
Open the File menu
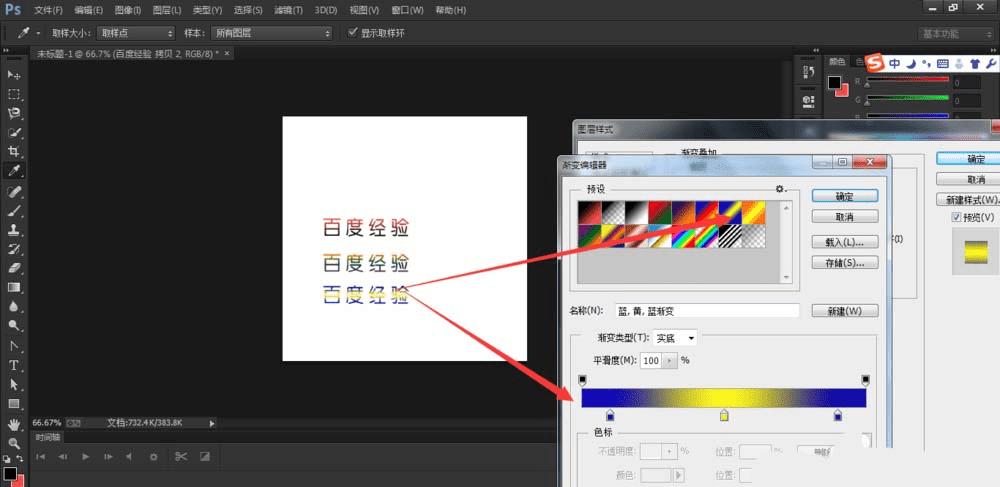[x=48, y=10]
